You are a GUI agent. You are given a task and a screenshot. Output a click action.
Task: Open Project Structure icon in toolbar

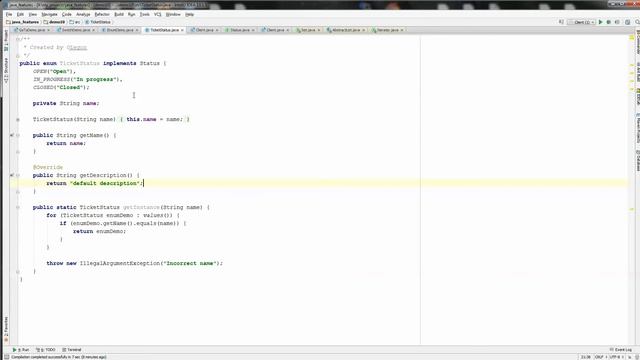point(627,22)
